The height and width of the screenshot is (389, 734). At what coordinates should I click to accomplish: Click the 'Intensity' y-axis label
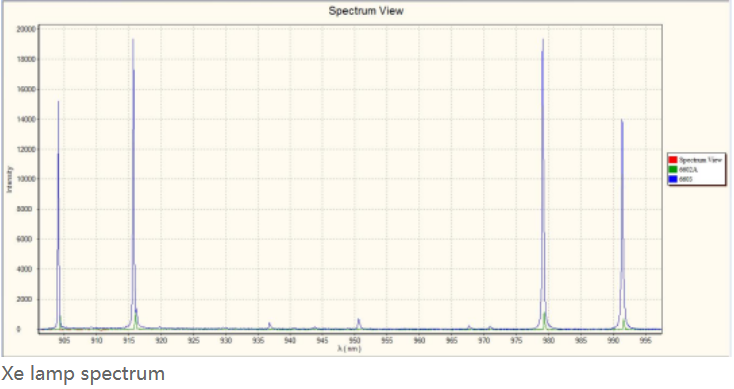tap(9, 179)
